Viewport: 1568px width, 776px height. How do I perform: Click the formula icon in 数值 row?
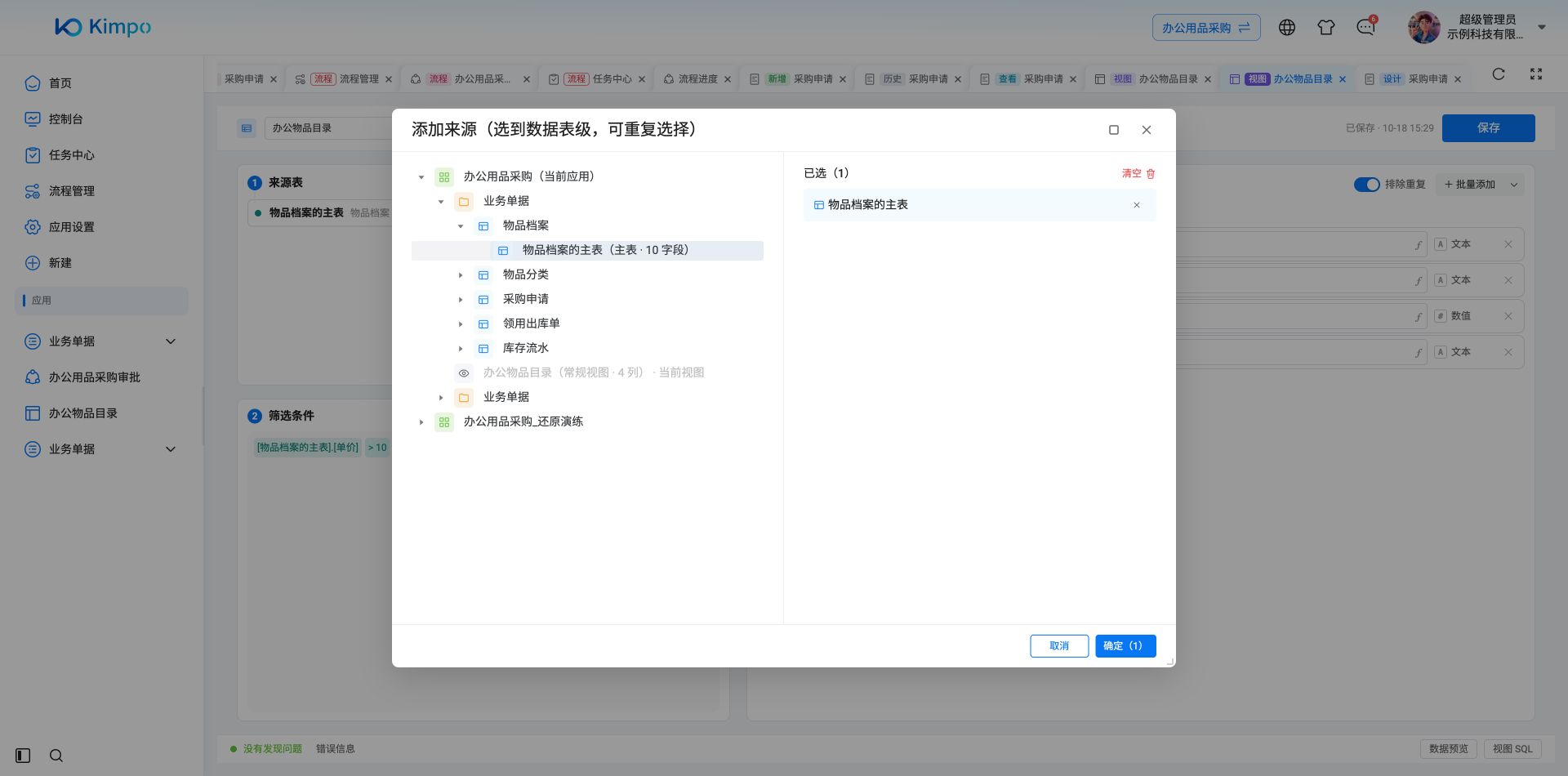click(1419, 317)
